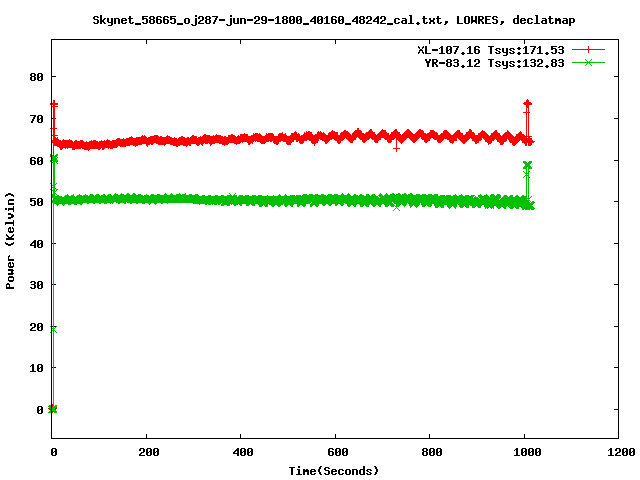Click the y-axis tick label 20
Image resolution: width=640 pixels, height=480 pixels.
pos(36,327)
